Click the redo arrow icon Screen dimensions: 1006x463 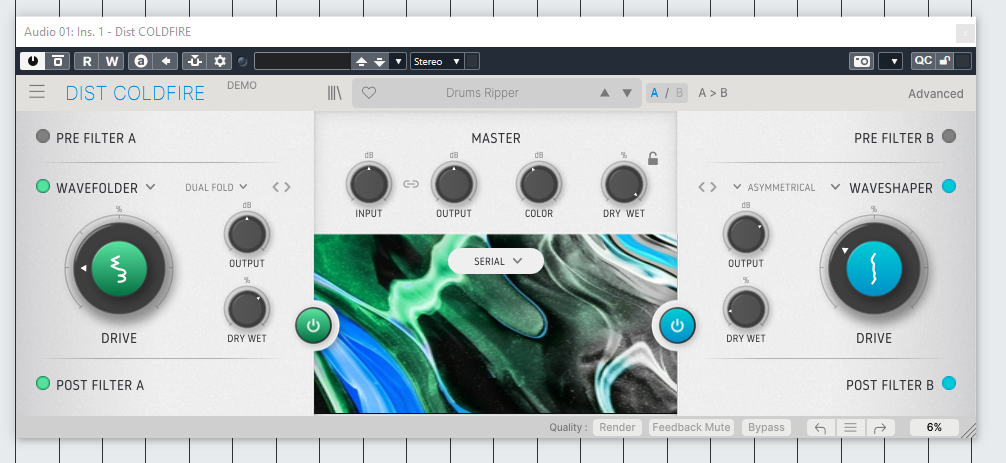tap(880, 428)
